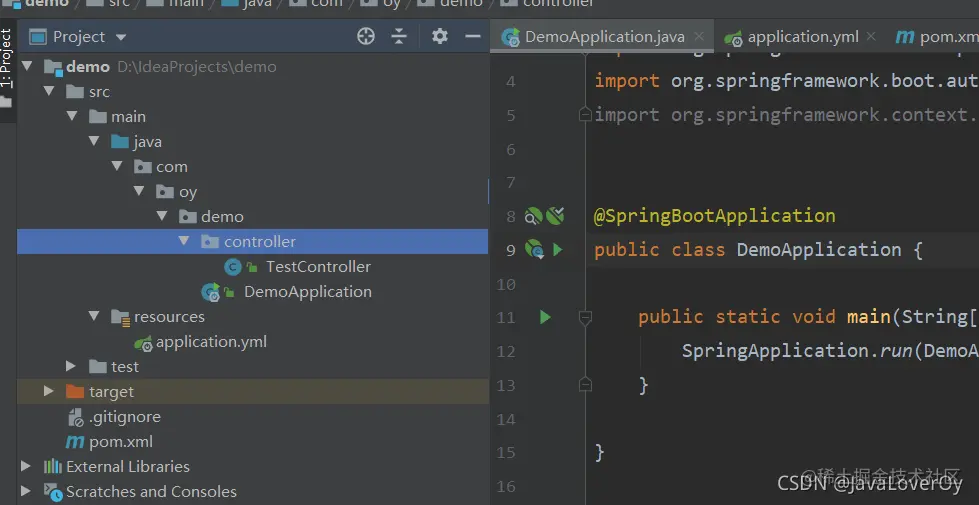This screenshot has width=979, height=505.
Task: Collapse the java folder arrow
Action: coord(94,141)
